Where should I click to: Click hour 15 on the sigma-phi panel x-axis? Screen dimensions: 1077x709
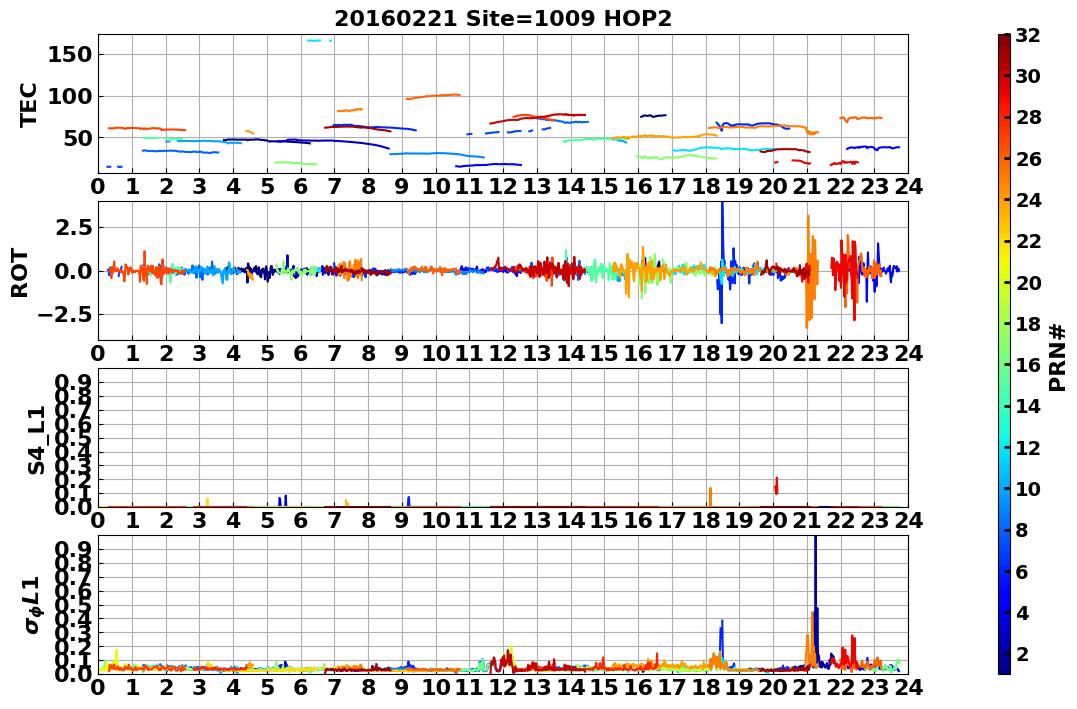[604, 687]
